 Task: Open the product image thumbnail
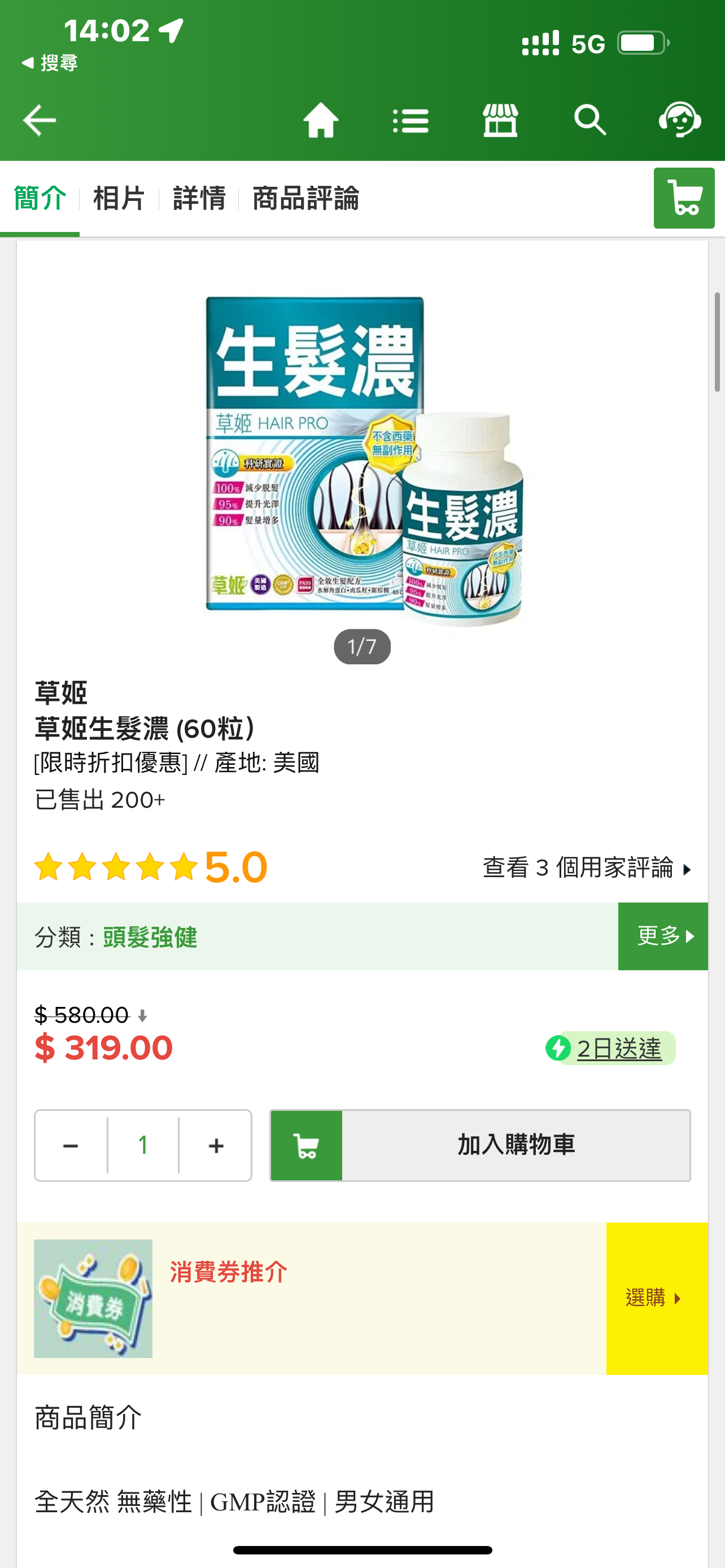click(362, 461)
